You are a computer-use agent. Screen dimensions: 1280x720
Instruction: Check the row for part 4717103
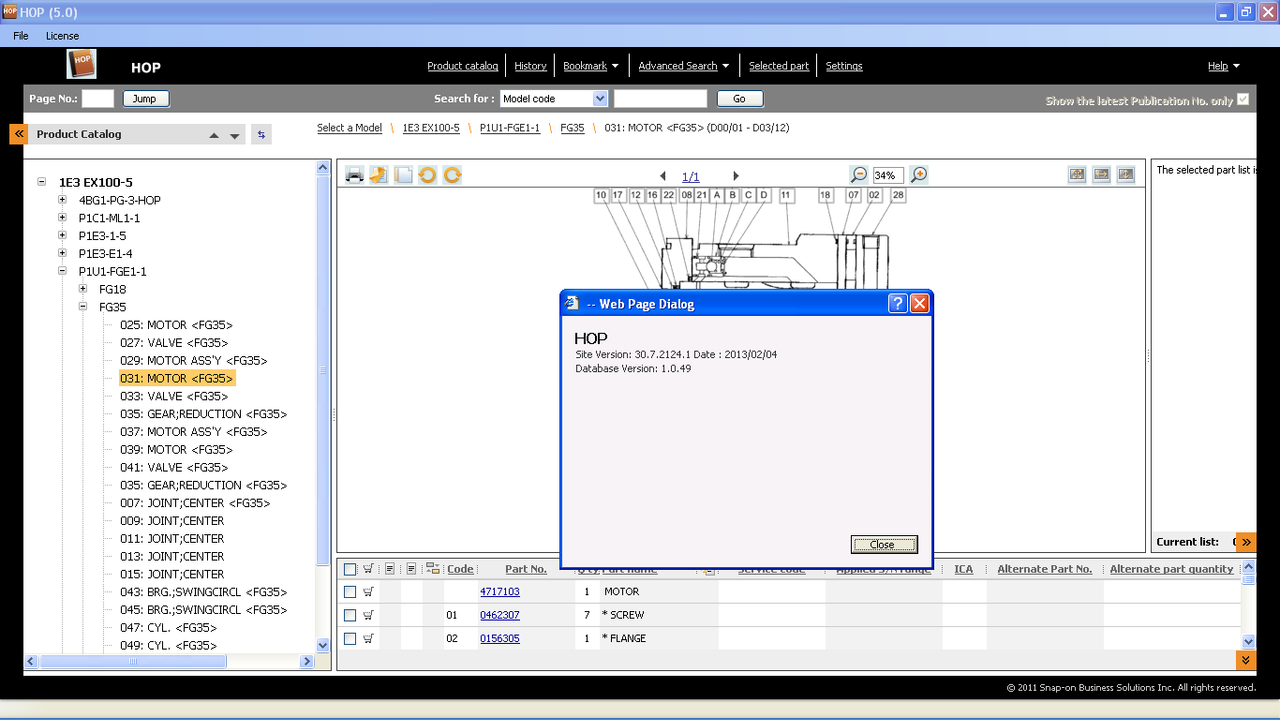(x=350, y=592)
